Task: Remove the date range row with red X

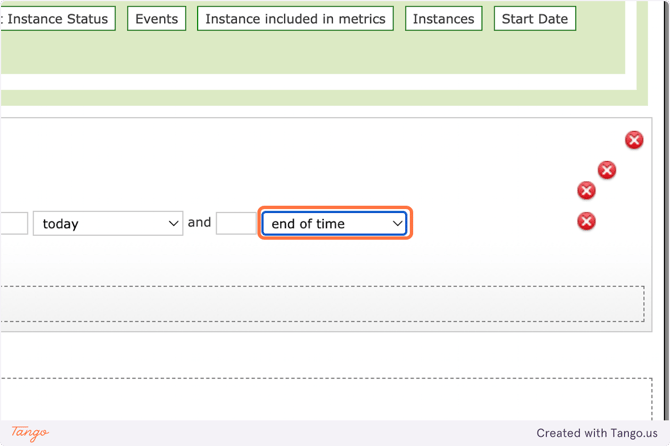Action: pos(587,221)
